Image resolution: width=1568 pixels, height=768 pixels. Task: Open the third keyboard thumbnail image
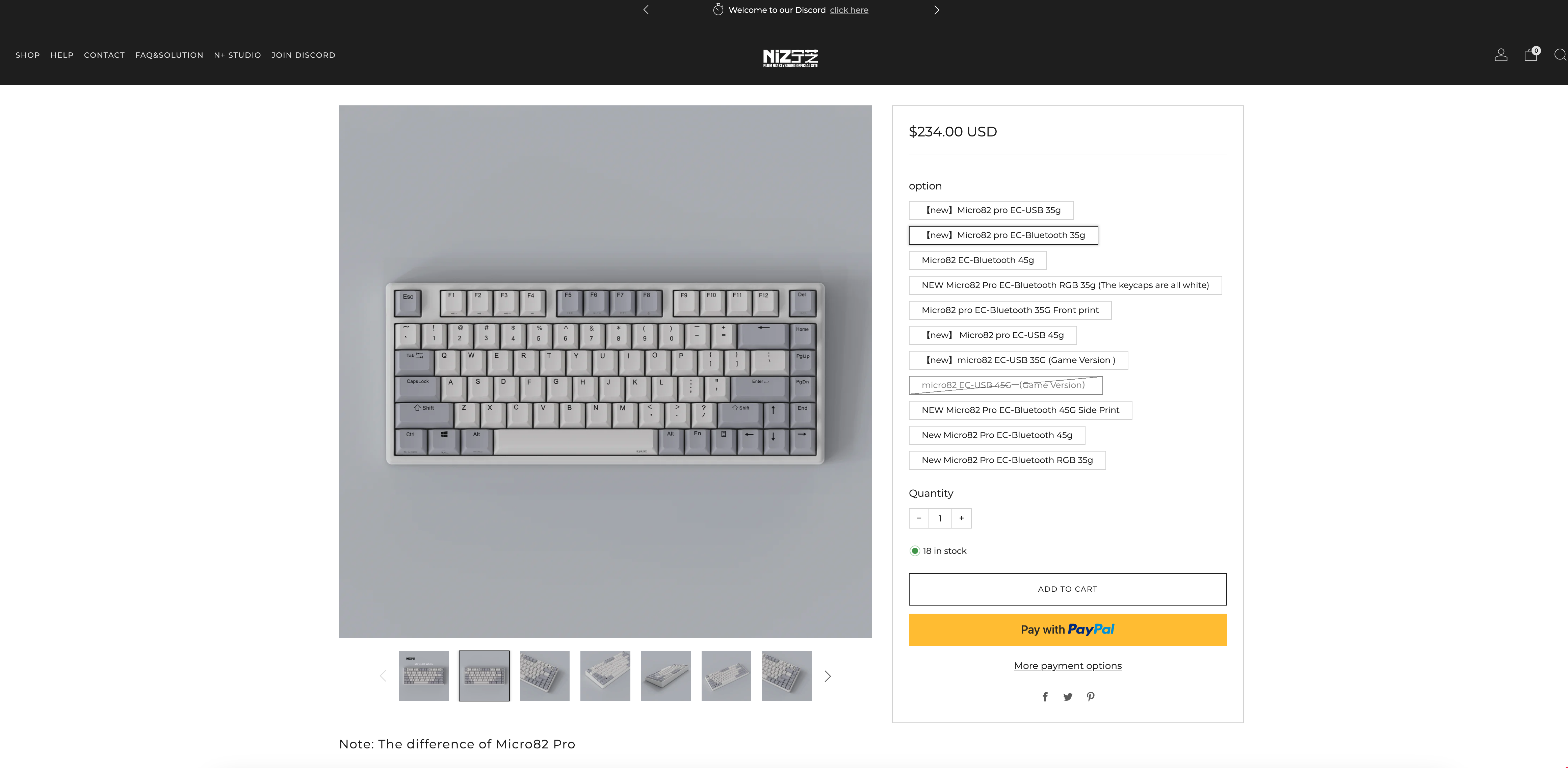545,676
